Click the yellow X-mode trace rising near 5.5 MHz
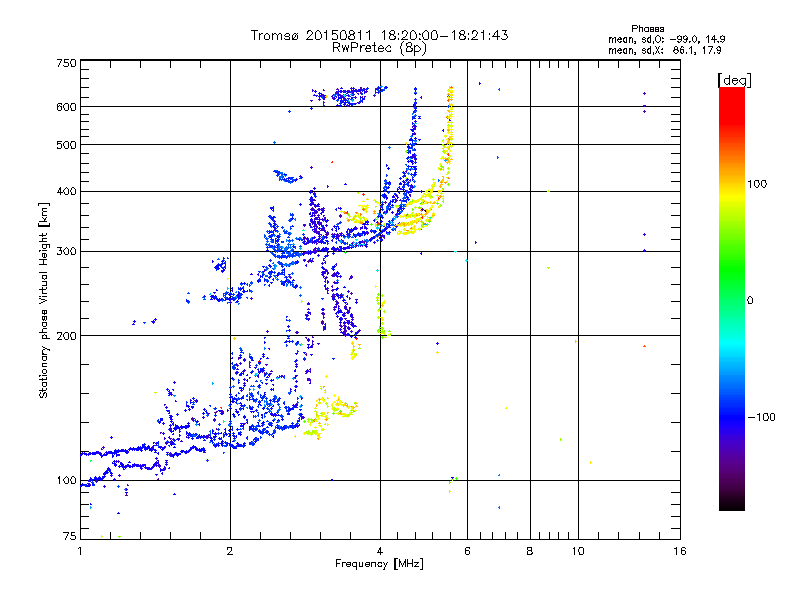 click(448, 133)
